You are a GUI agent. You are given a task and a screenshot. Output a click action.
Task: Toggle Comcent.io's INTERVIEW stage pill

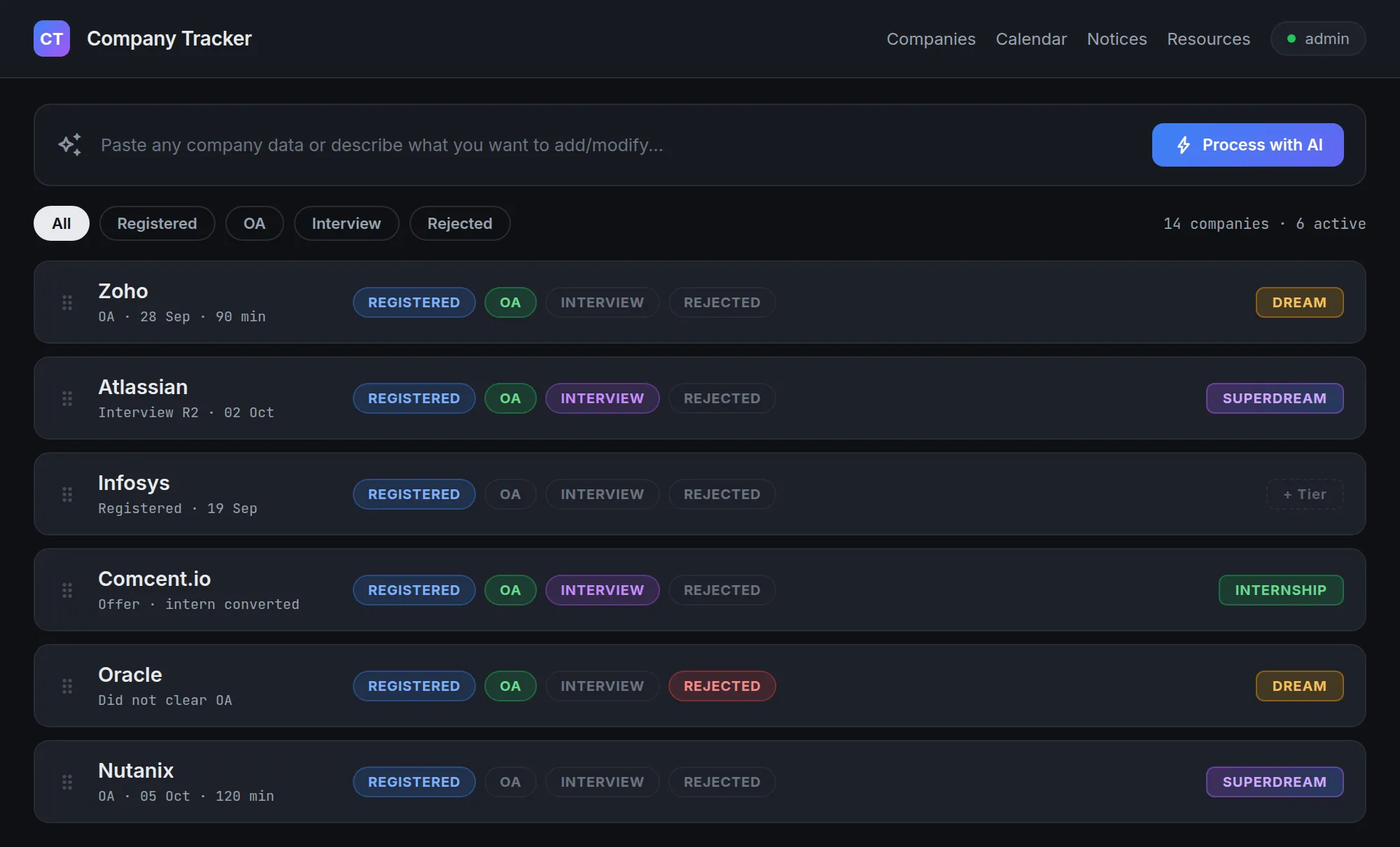[x=602, y=590]
